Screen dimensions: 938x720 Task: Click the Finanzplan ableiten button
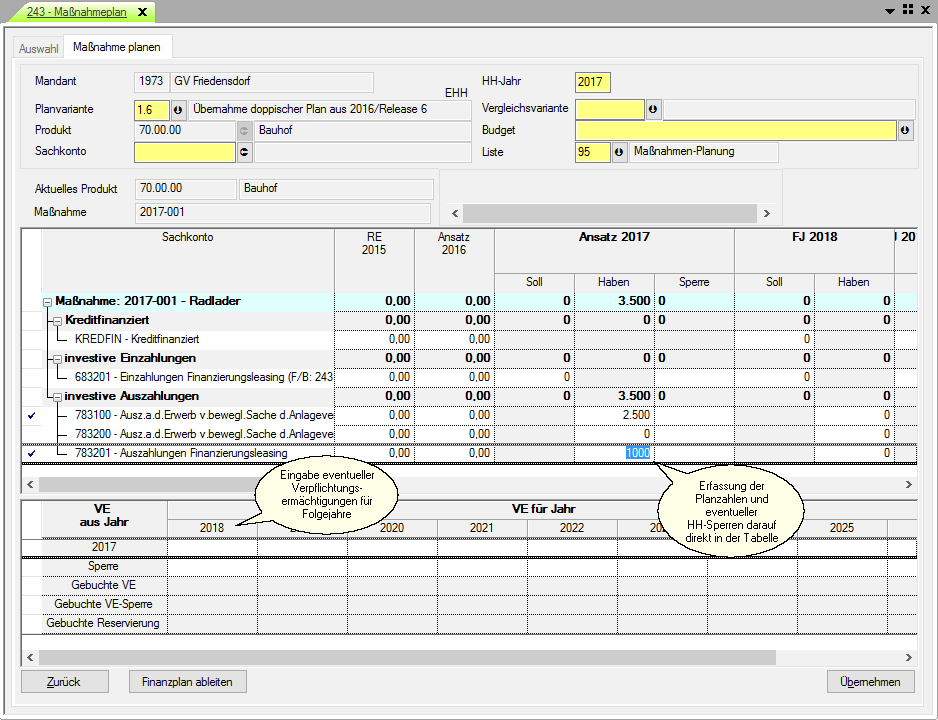[x=187, y=682]
